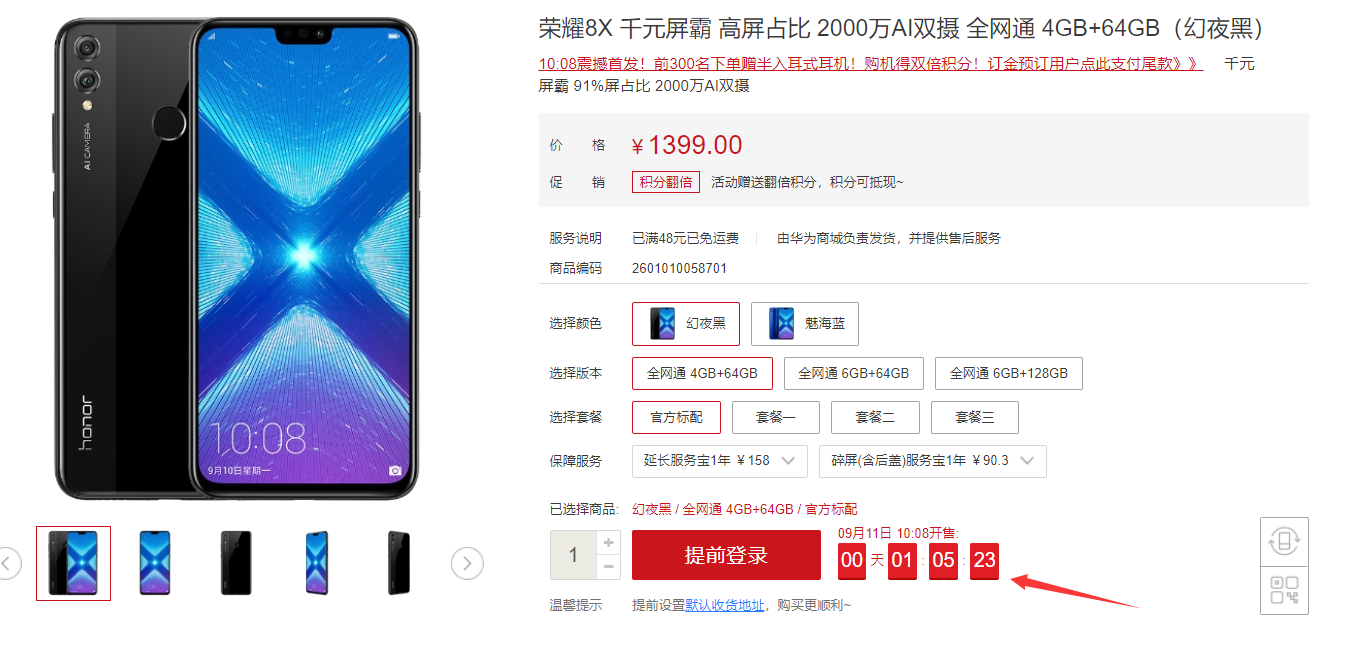The width and height of the screenshot is (1365, 658).
Task: Open the 默认收货地址 link
Action: point(725,605)
